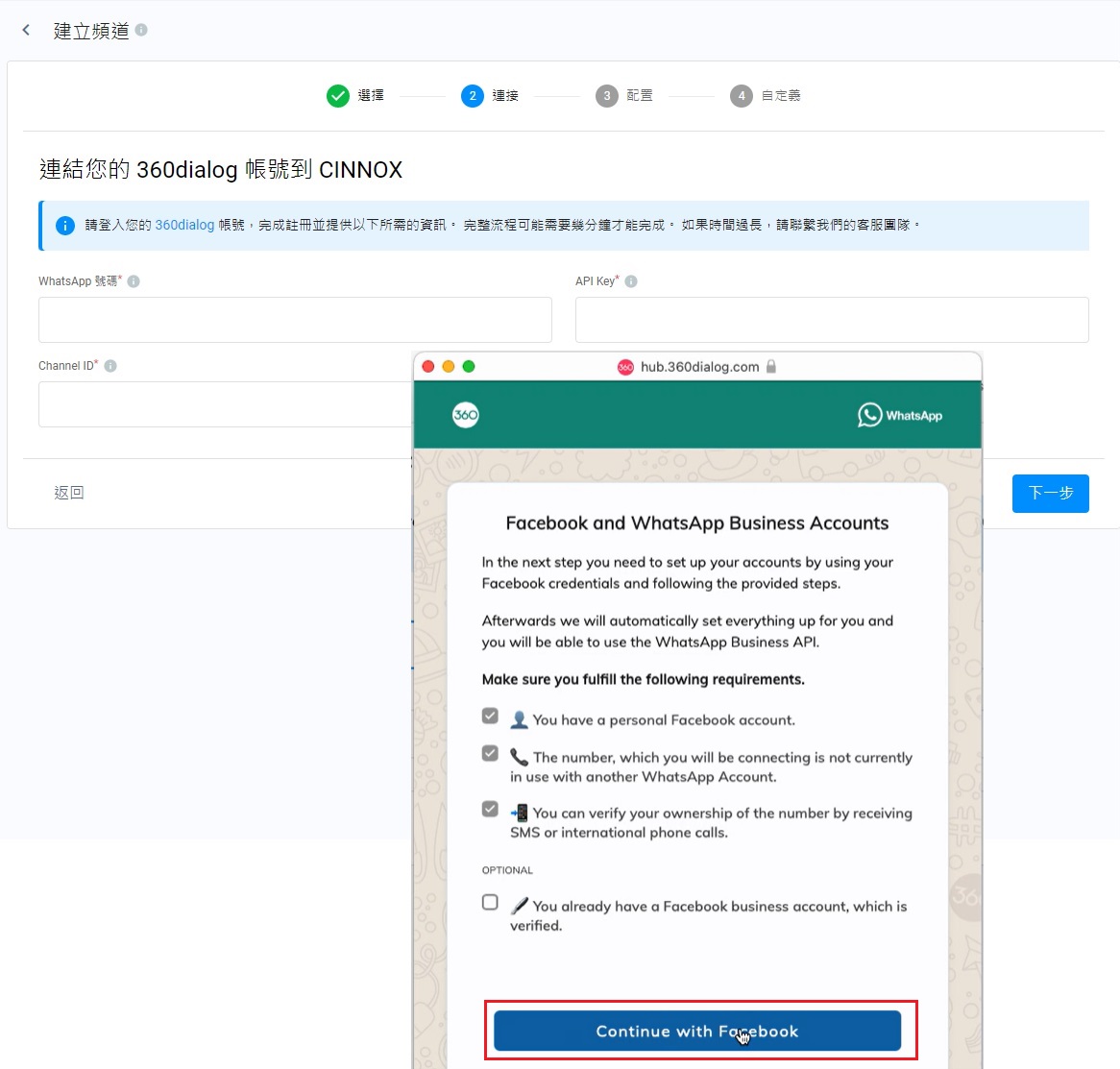
Task: Open info tooltip beside API Key label
Action: [x=631, y=281]
